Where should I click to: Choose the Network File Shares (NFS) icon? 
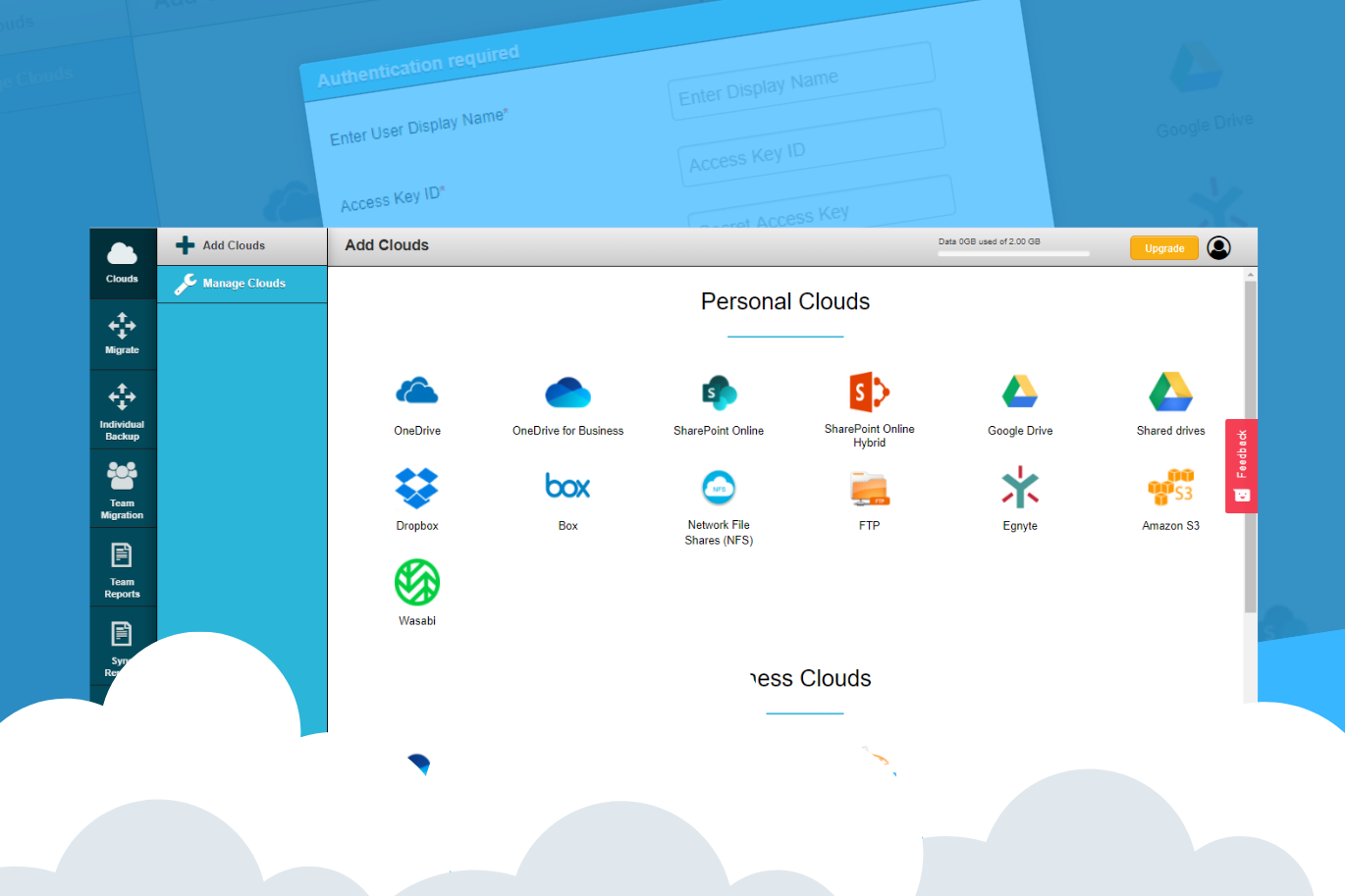point(719,488)
